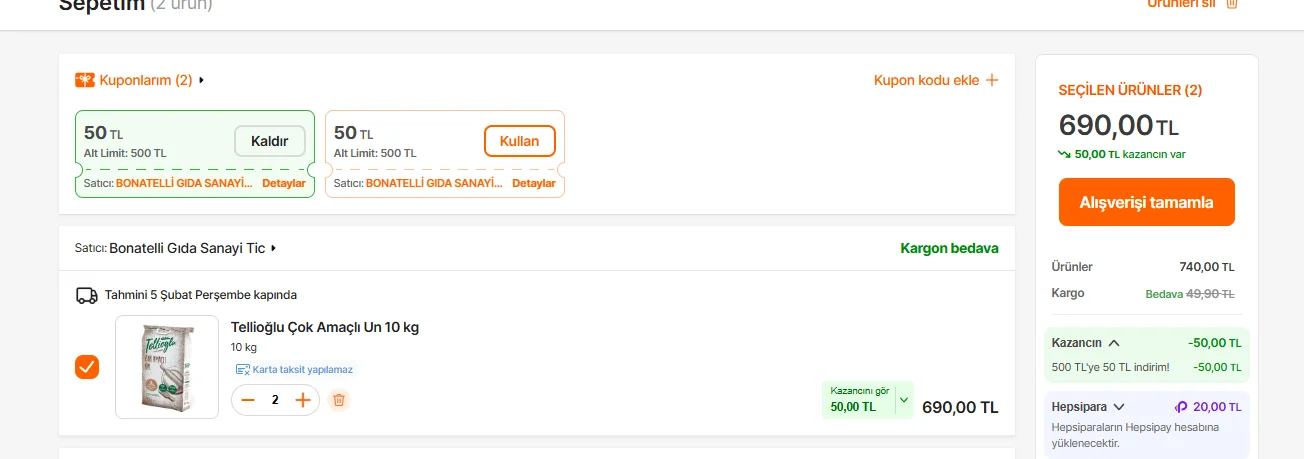This screenshot has width=1304, height=459.
Task: Click Alışverişi tamamla to checkout
Action: click(1146, 202)
